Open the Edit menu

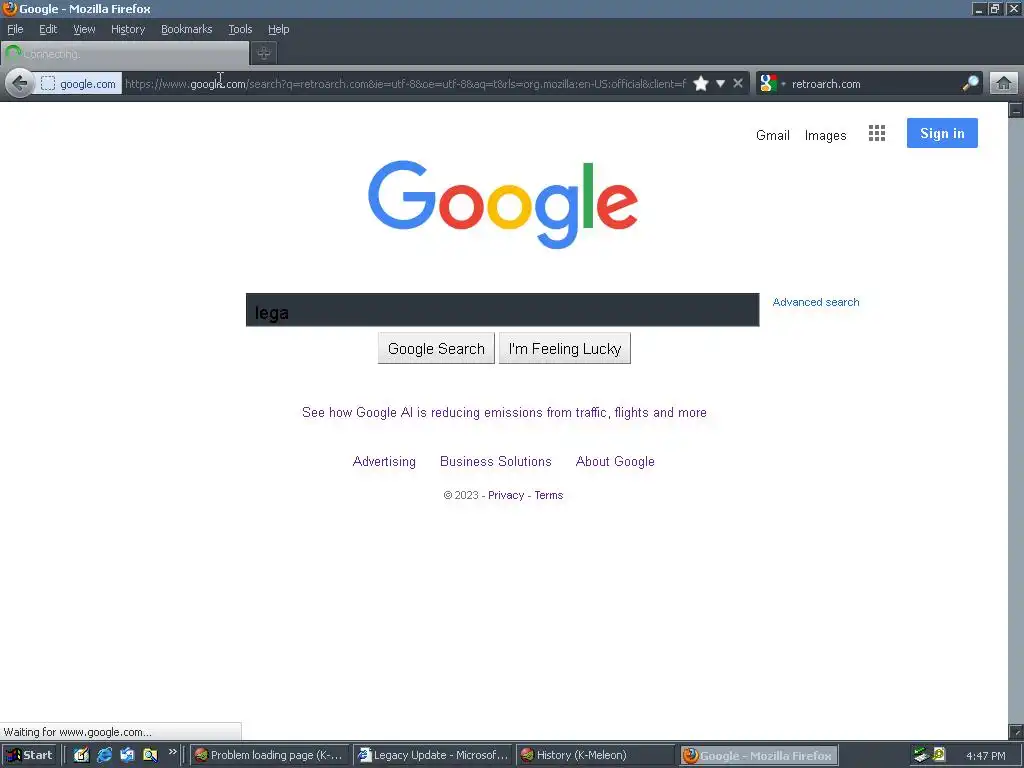(48, 29)
